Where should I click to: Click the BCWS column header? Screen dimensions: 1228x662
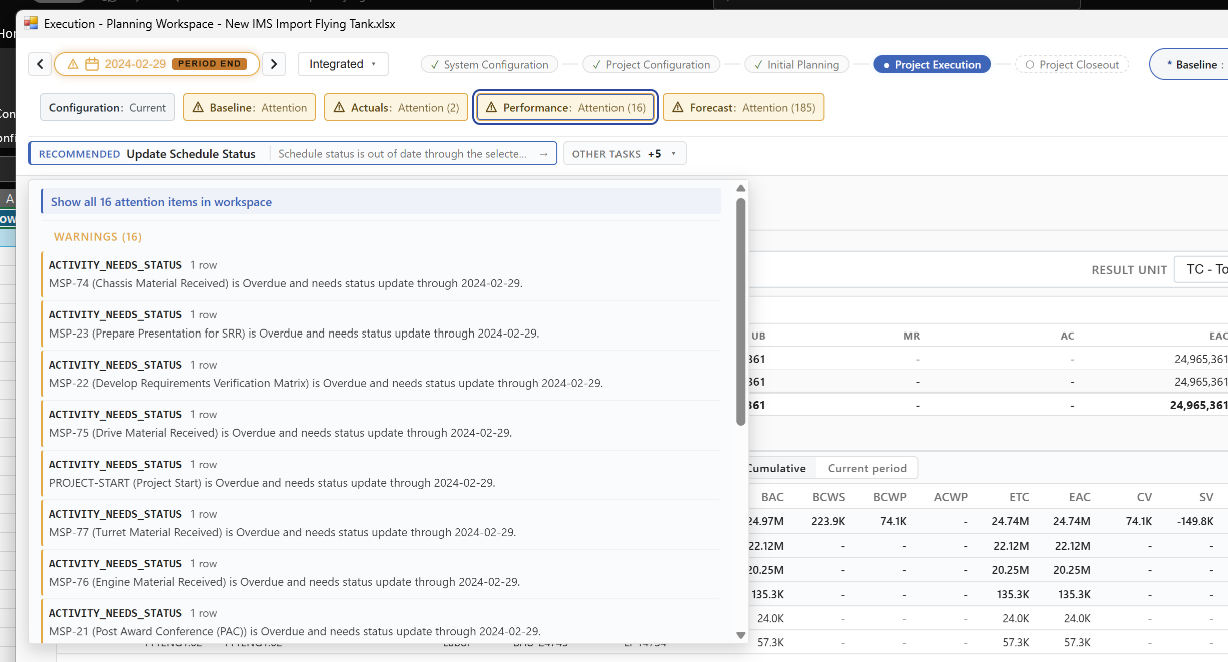[828, 496]
